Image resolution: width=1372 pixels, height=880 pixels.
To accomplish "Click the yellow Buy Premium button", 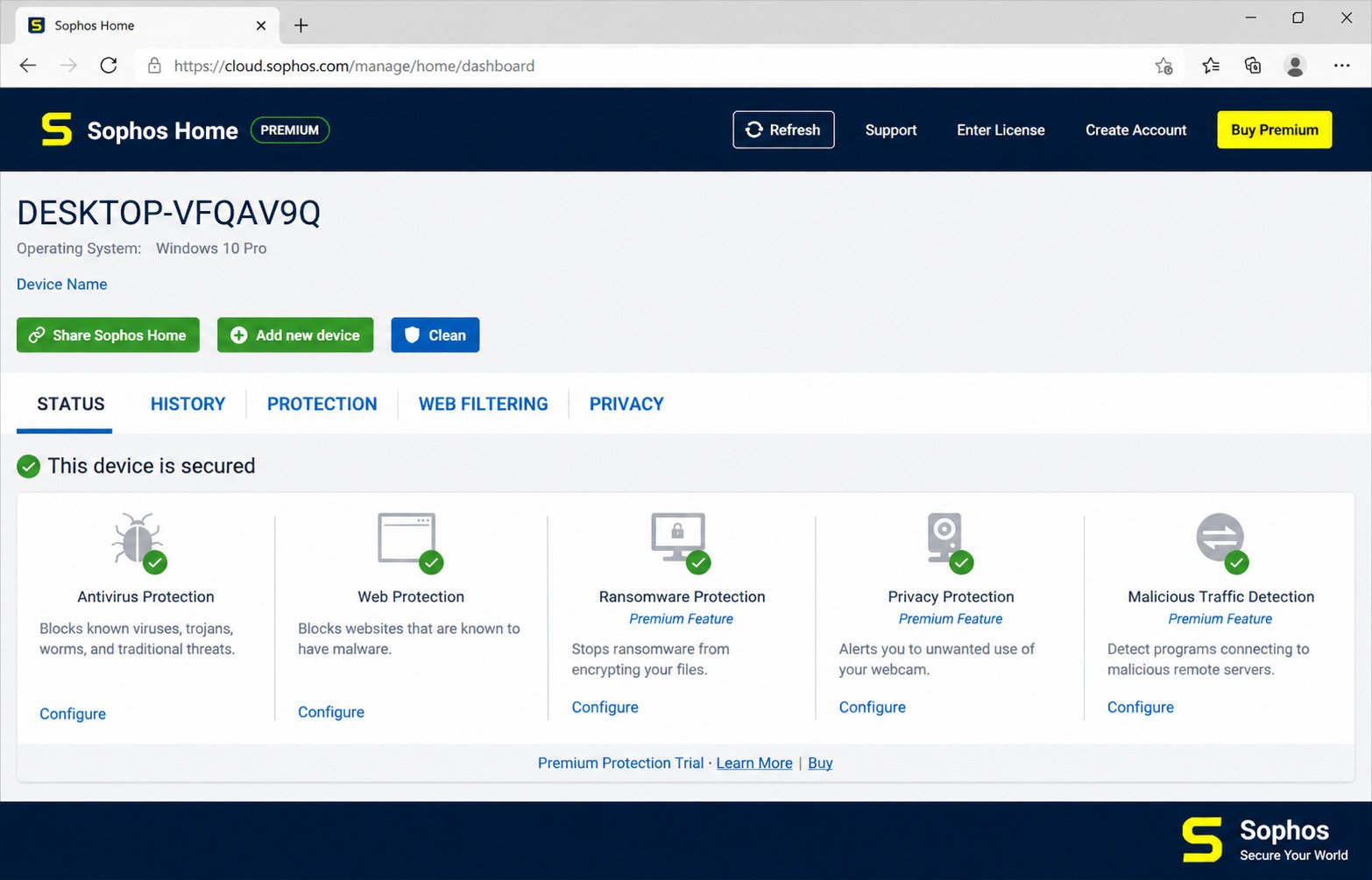I will coord(1274,130).
